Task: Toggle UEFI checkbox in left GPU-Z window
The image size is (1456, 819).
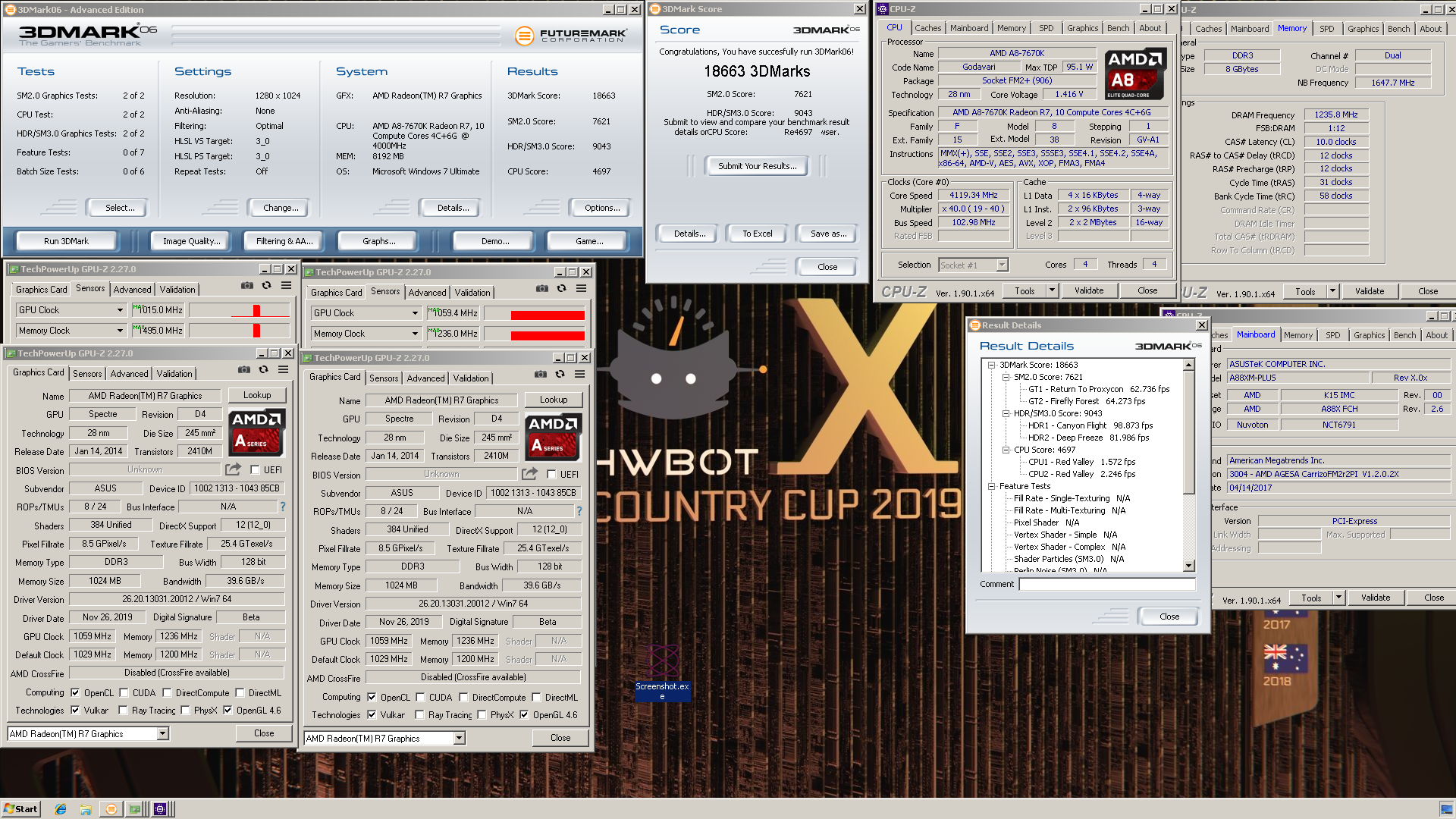Action: [255, 469]
